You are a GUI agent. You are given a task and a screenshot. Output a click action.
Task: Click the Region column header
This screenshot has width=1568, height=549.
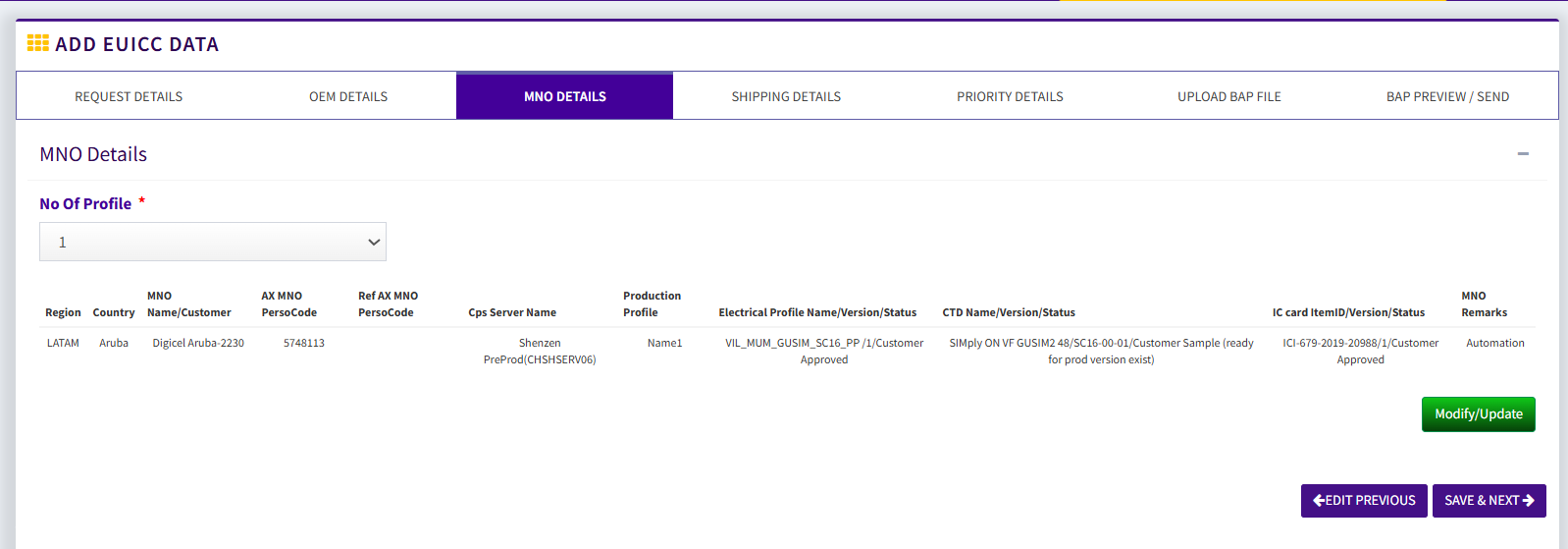(63, 312)
